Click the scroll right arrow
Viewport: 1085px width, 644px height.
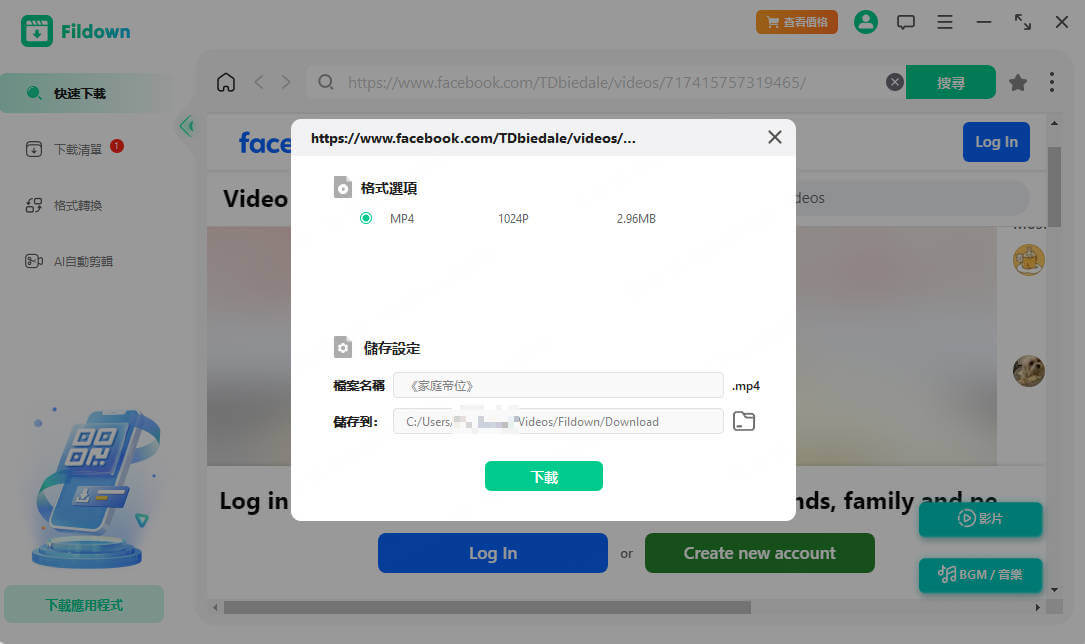[1037, 607]
